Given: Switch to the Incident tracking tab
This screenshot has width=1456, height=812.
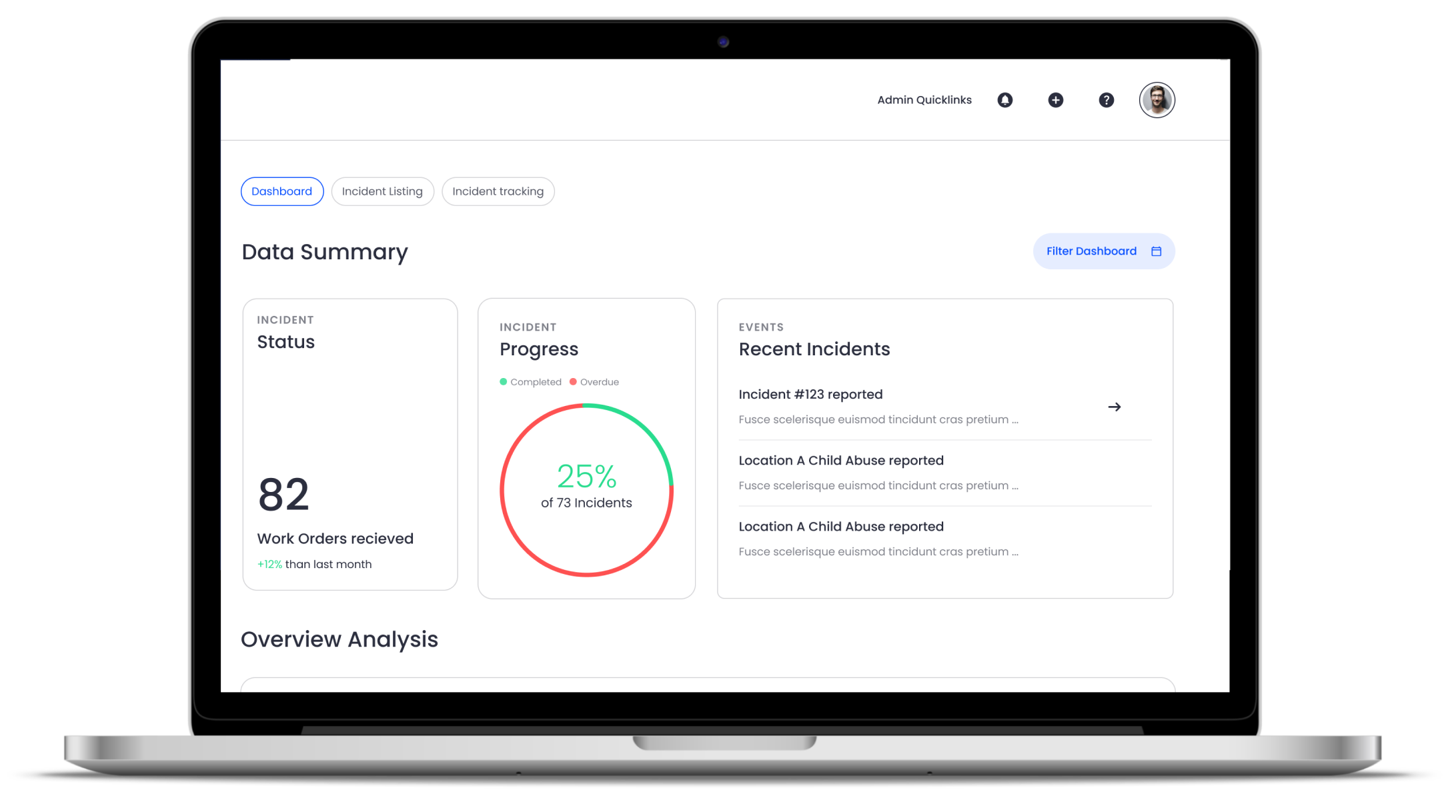Looking at the screenshot, I should pos(498,191).
